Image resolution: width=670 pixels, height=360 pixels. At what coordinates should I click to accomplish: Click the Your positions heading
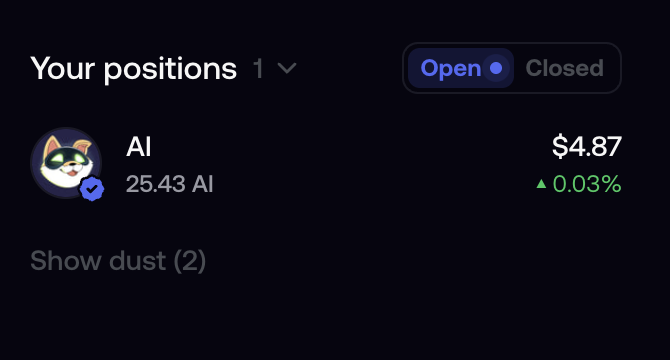[x=133, y=68]
